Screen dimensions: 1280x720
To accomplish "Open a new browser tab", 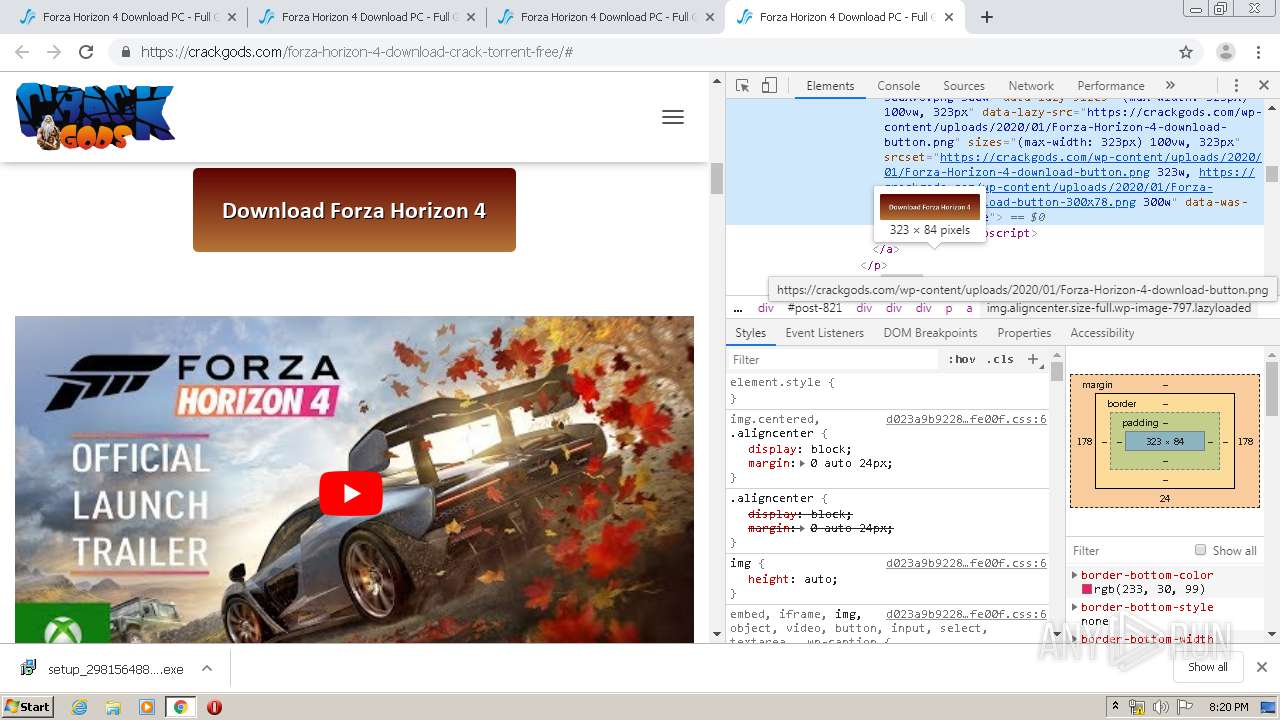I will [x=986, y=17].
